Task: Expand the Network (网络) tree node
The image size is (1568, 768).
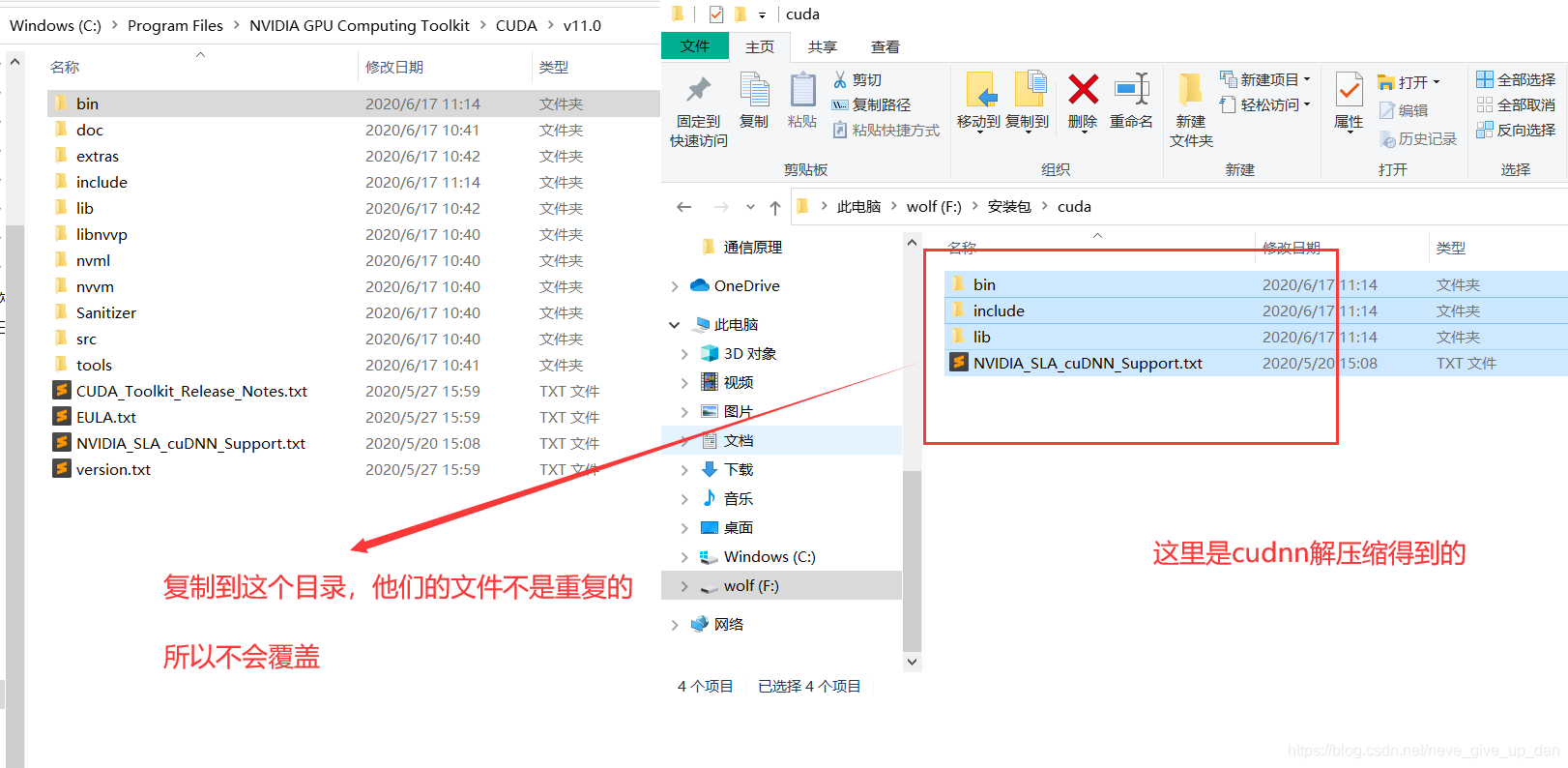Action: (675, 625)
